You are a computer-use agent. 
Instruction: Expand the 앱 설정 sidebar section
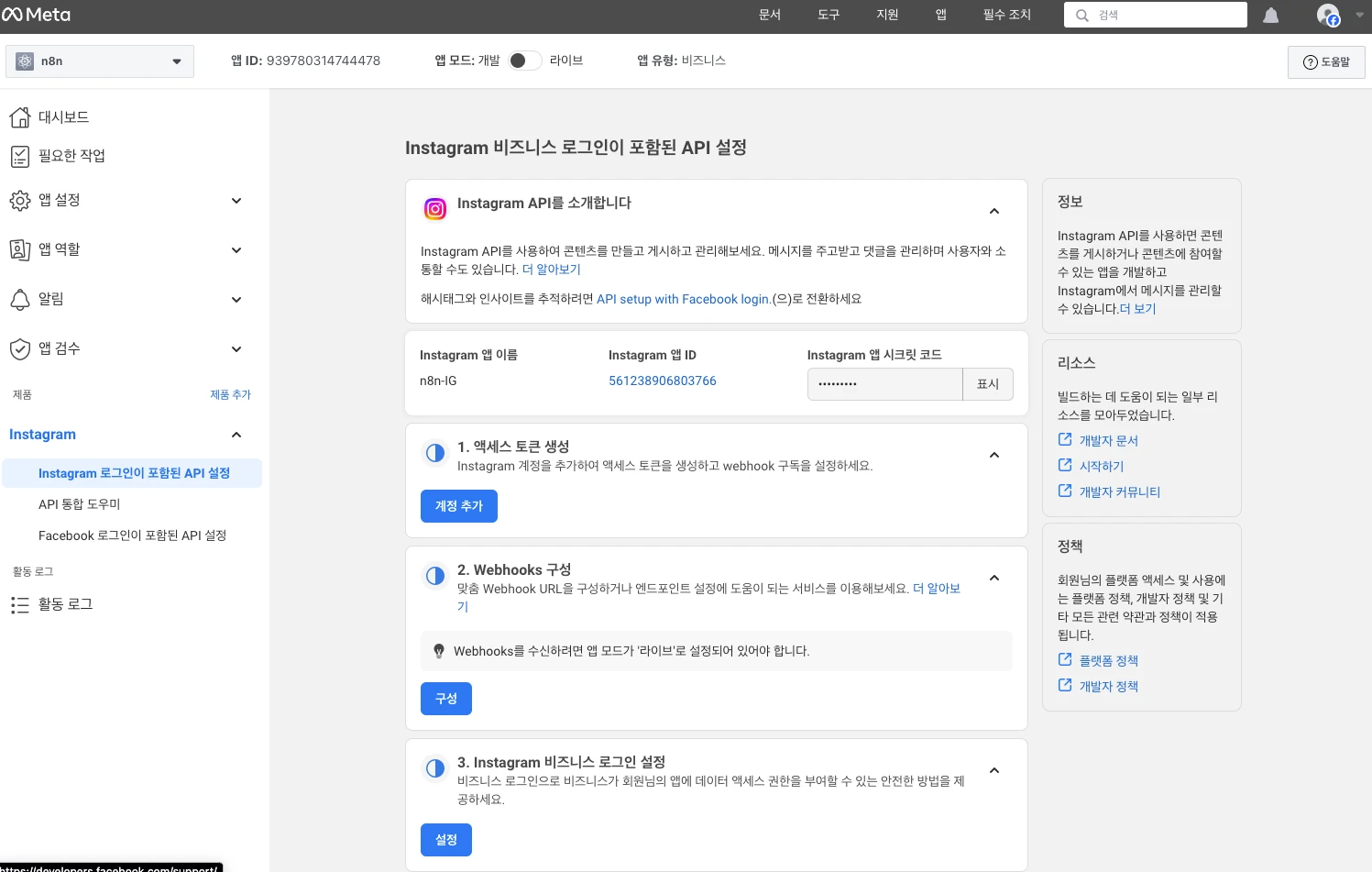point(236,201)
